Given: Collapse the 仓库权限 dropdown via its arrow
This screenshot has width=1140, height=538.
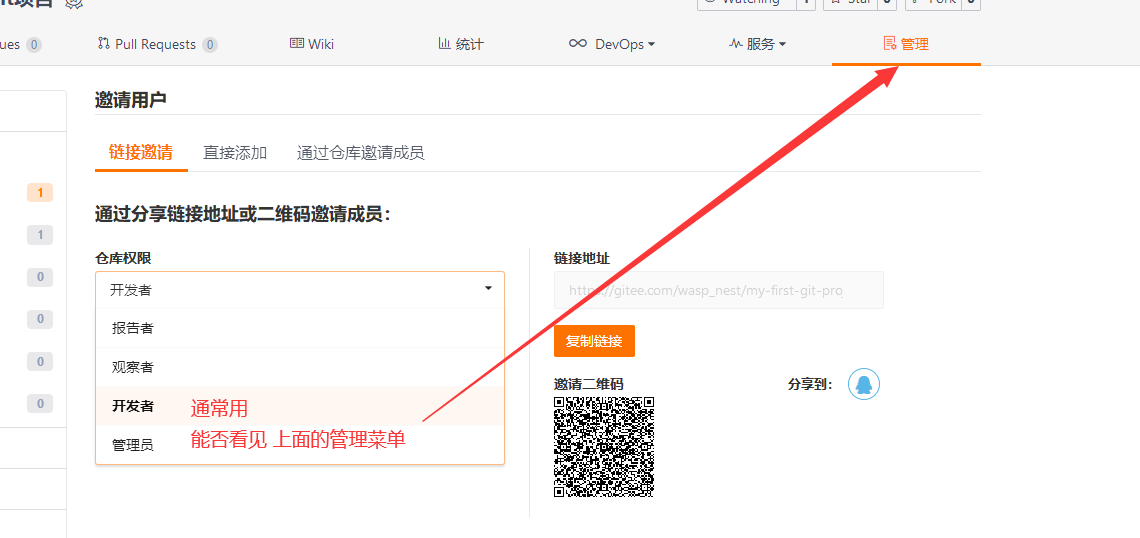Looking at the screenshot, I should coord(488,289).
